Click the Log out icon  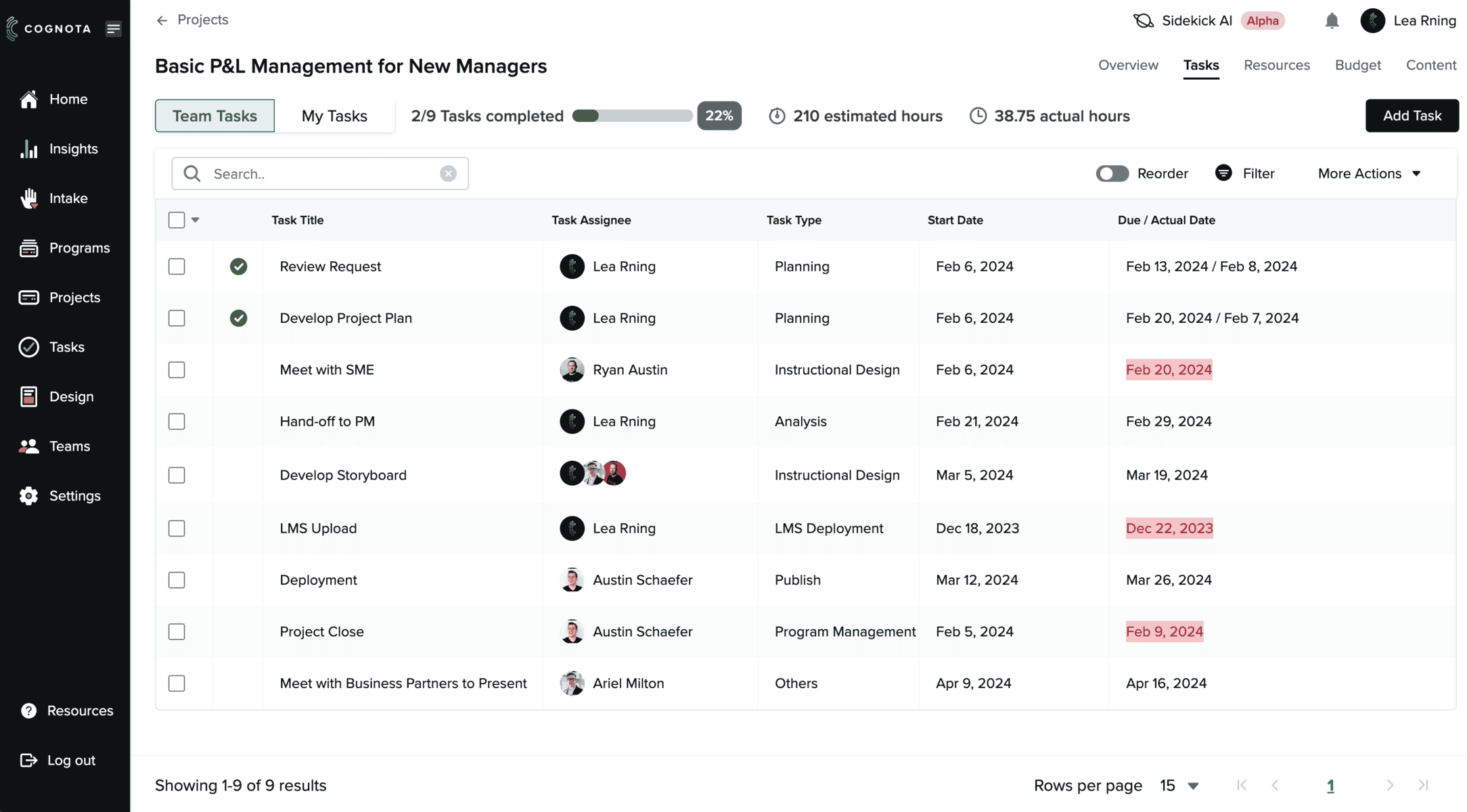tap(28, 761)
